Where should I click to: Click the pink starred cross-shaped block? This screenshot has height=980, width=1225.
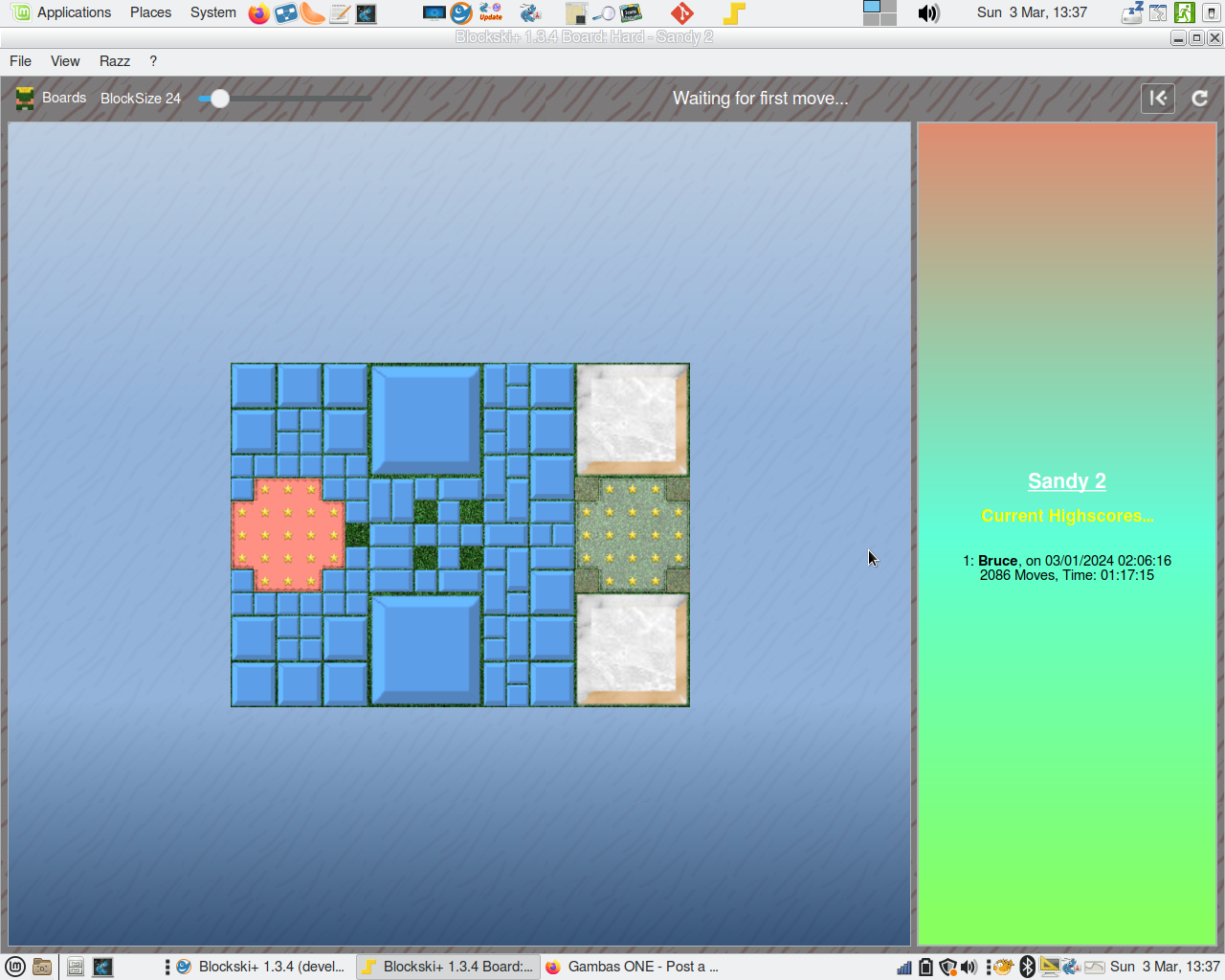click(288, 534)
